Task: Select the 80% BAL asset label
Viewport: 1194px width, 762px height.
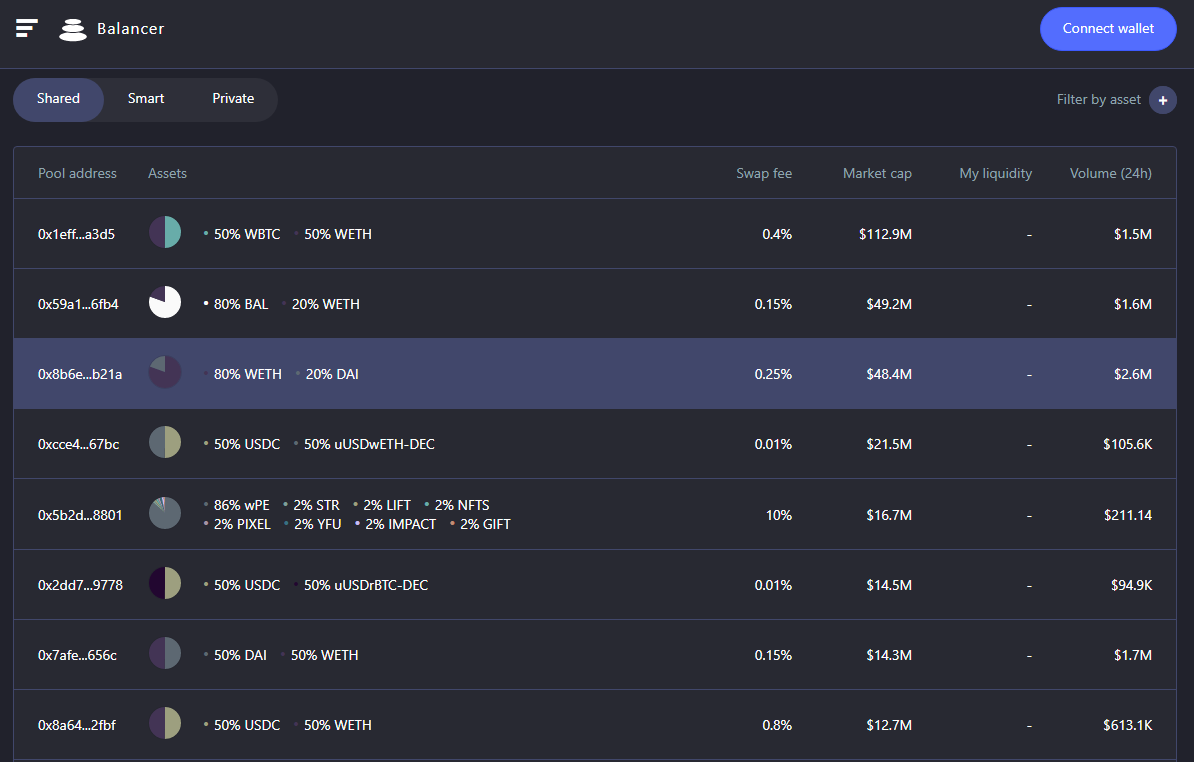Action: pyautogui.click(x=241, y=304)
